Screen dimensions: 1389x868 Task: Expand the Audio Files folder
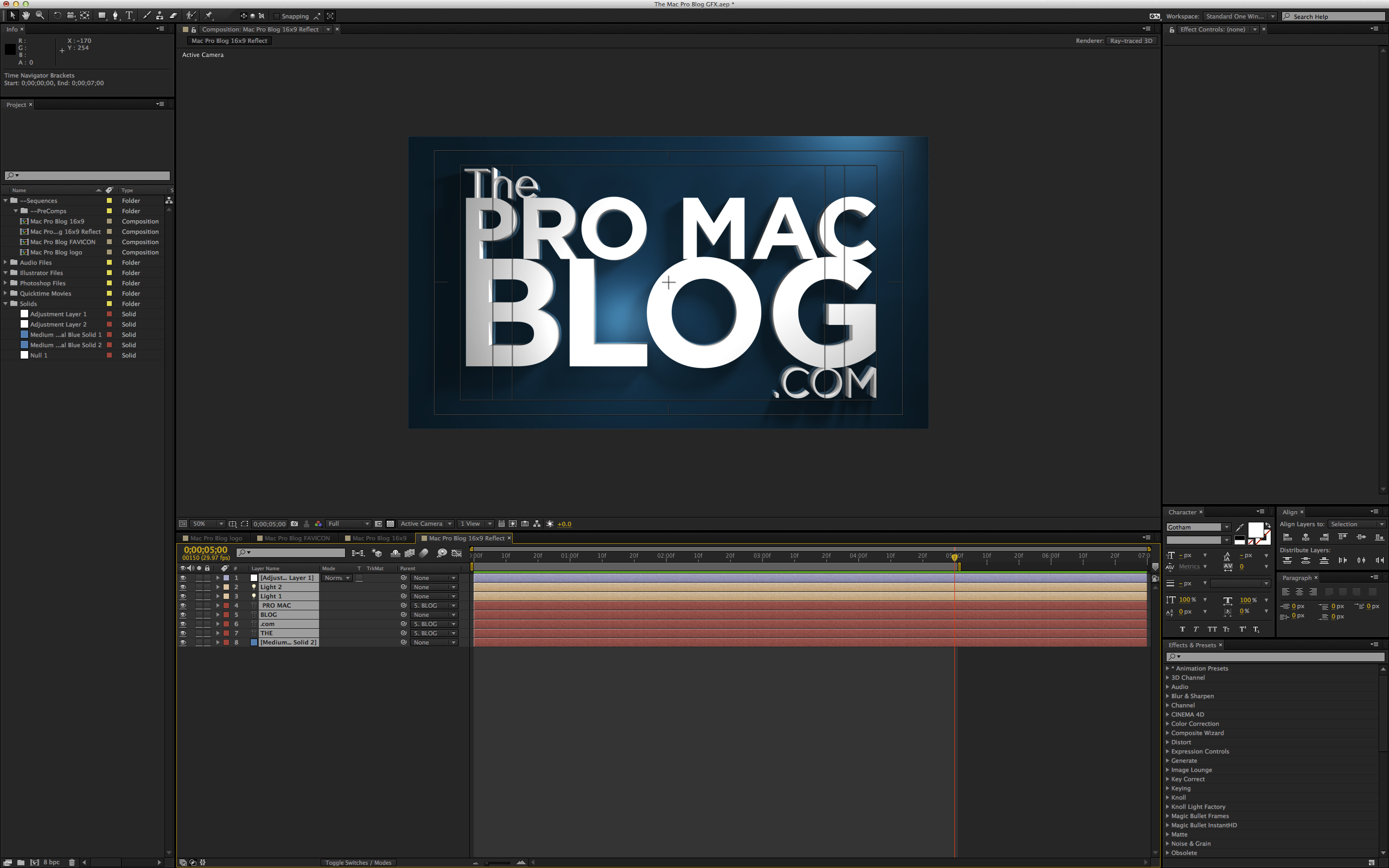[6, 263]
